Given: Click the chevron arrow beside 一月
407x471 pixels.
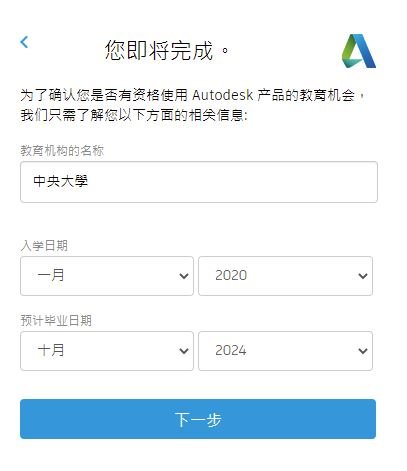Looking at the screenshot, I should pos(184,276).
